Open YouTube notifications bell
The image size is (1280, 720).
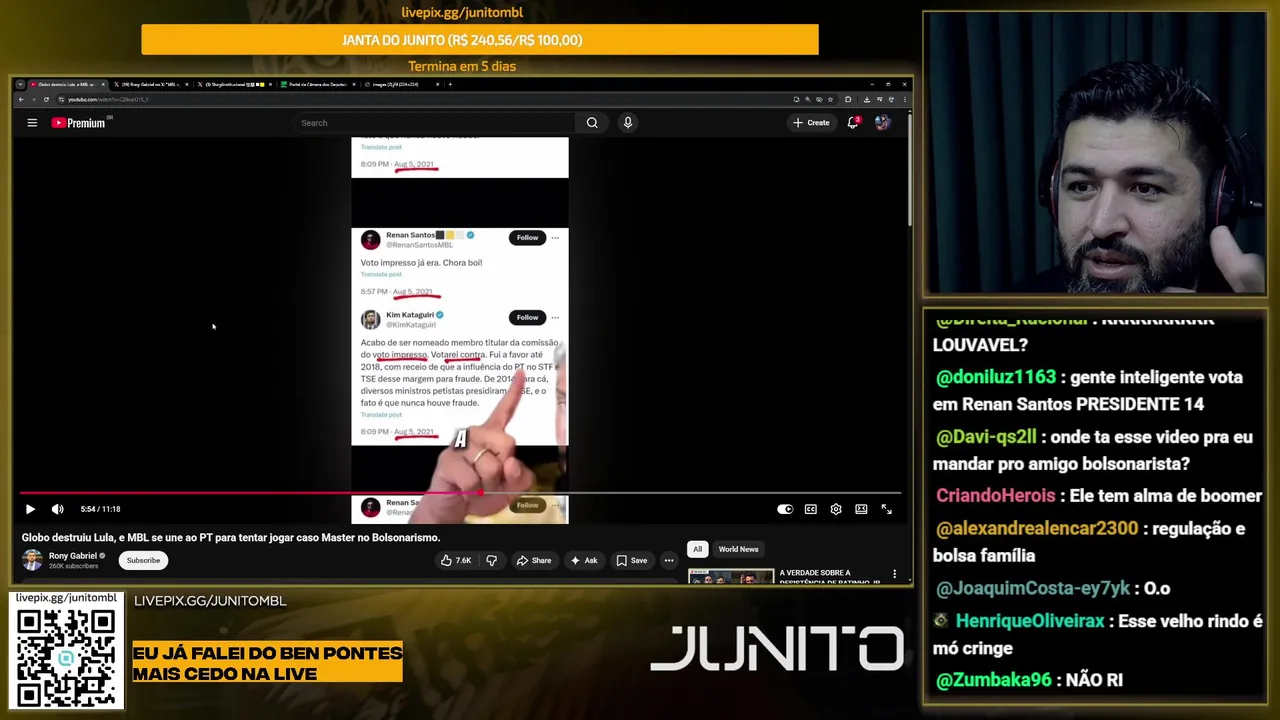[853, 123]
